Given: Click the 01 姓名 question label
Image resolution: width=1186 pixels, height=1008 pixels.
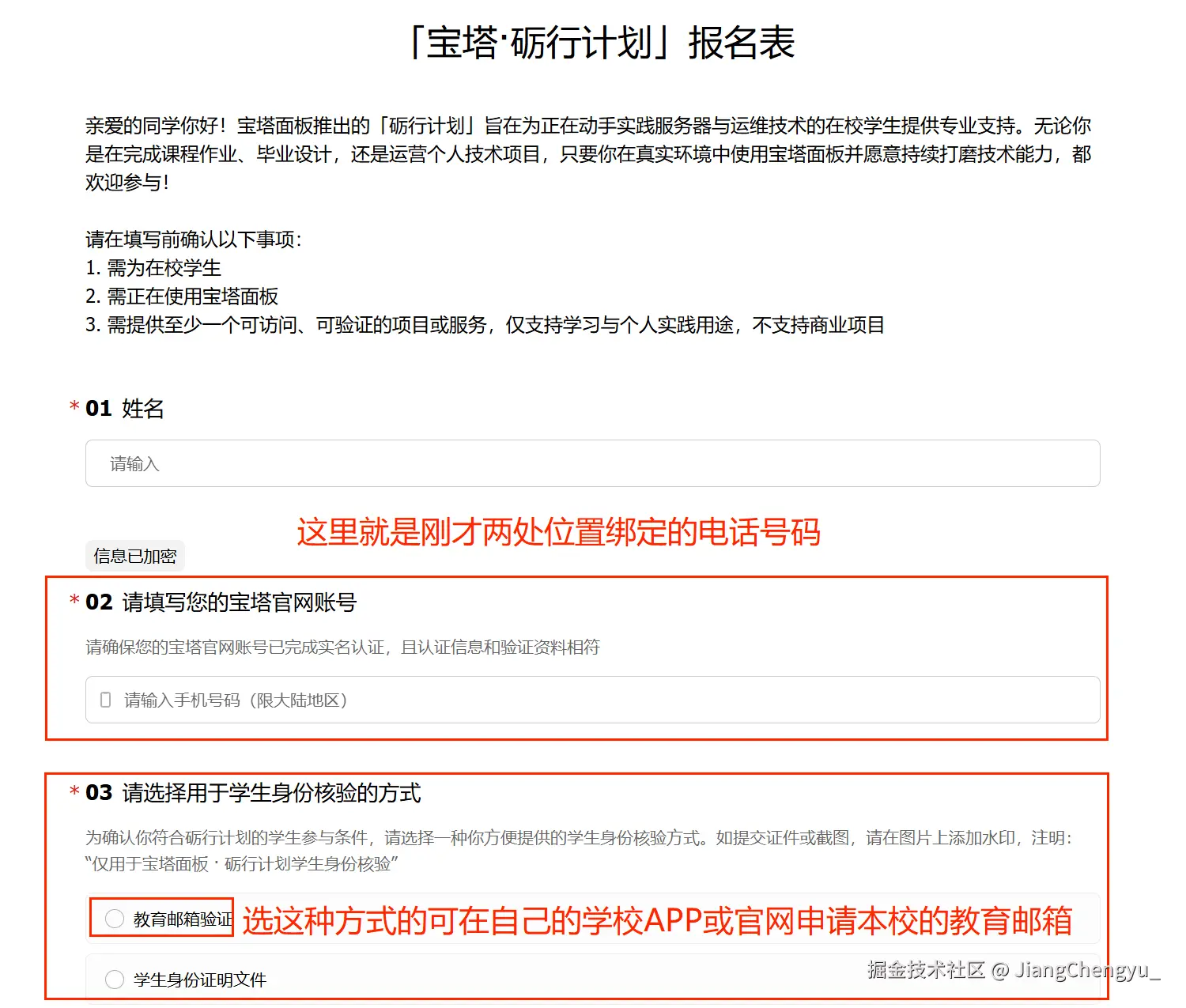Looking at the screenshot, I should (125, 409).
